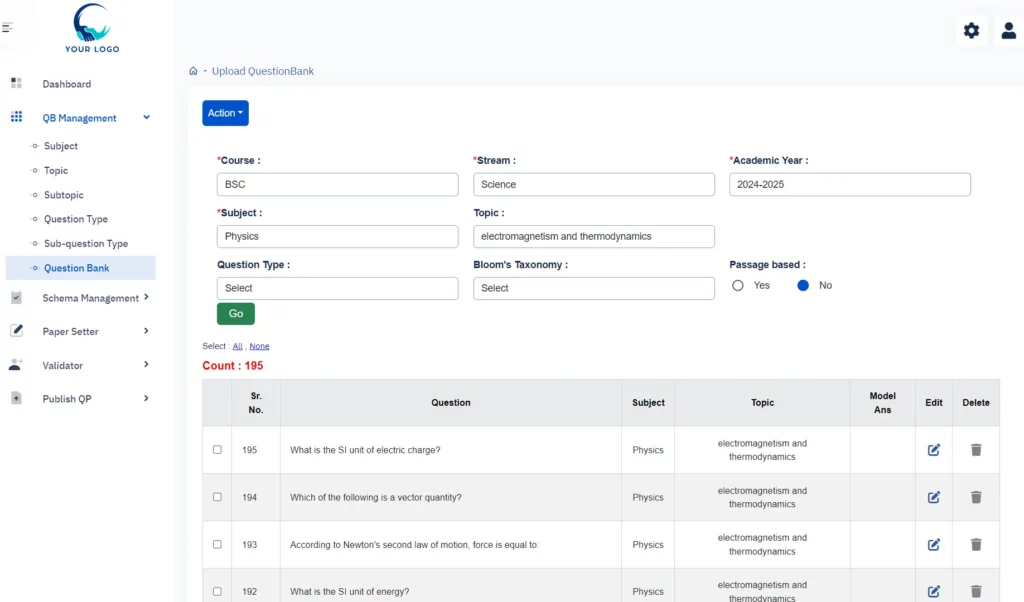Edit question 194 about vector quantity
This screenshot has width=1024, height=602.
933,497
